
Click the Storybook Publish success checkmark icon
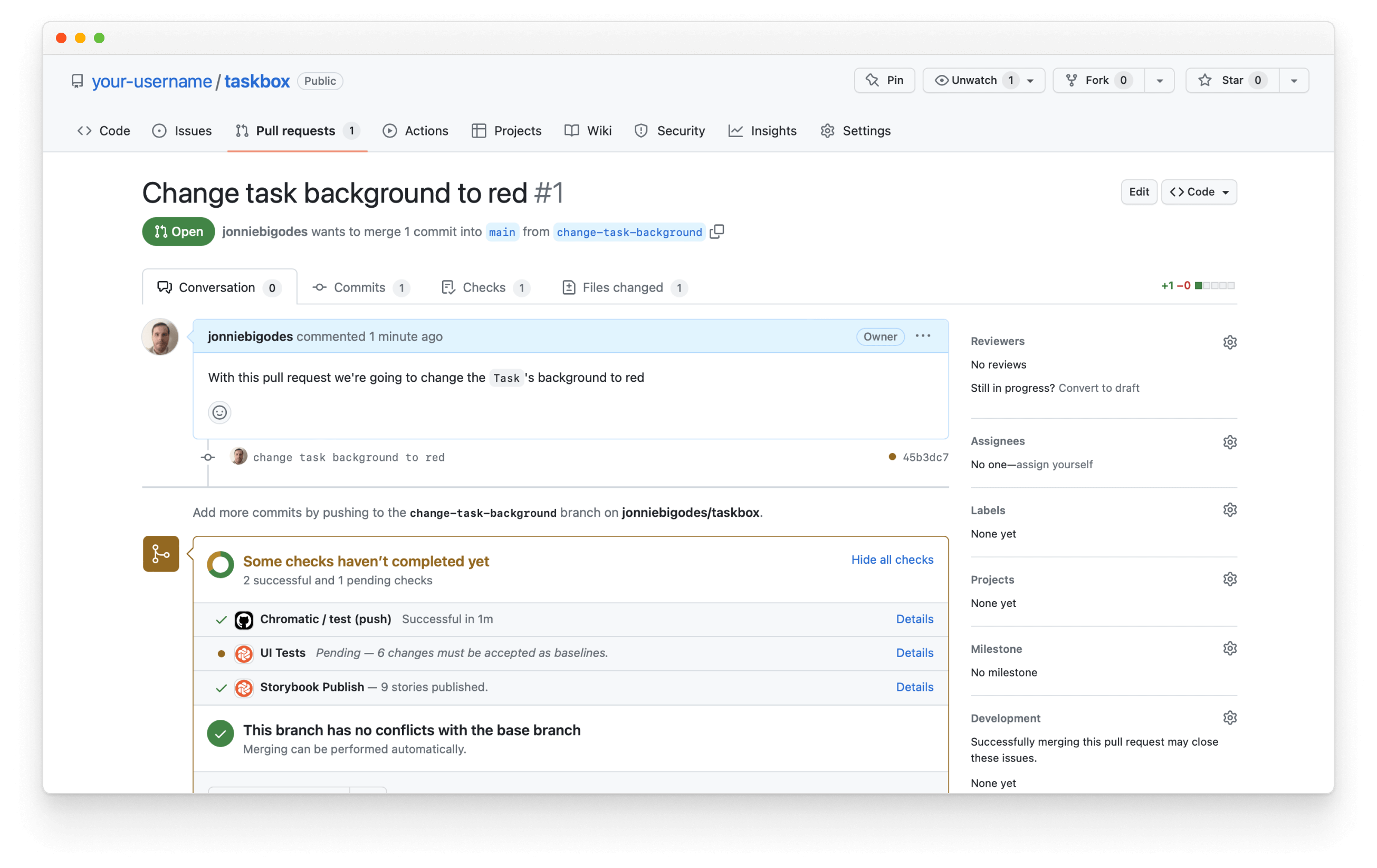221,687
